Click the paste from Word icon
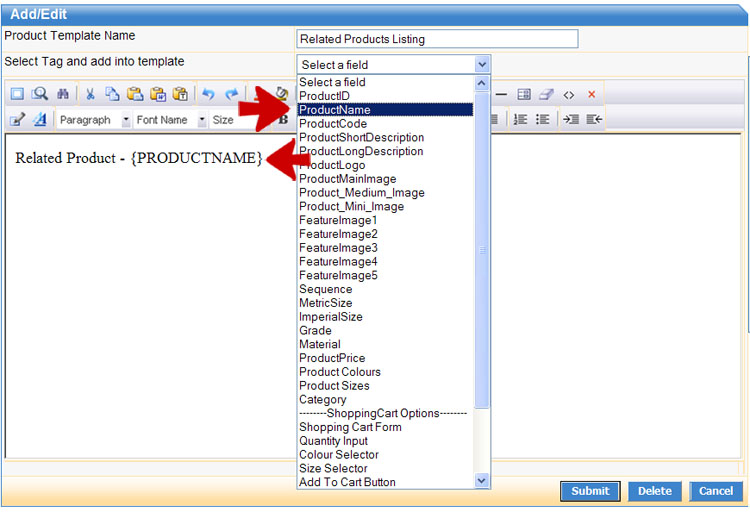 point(158,94)
